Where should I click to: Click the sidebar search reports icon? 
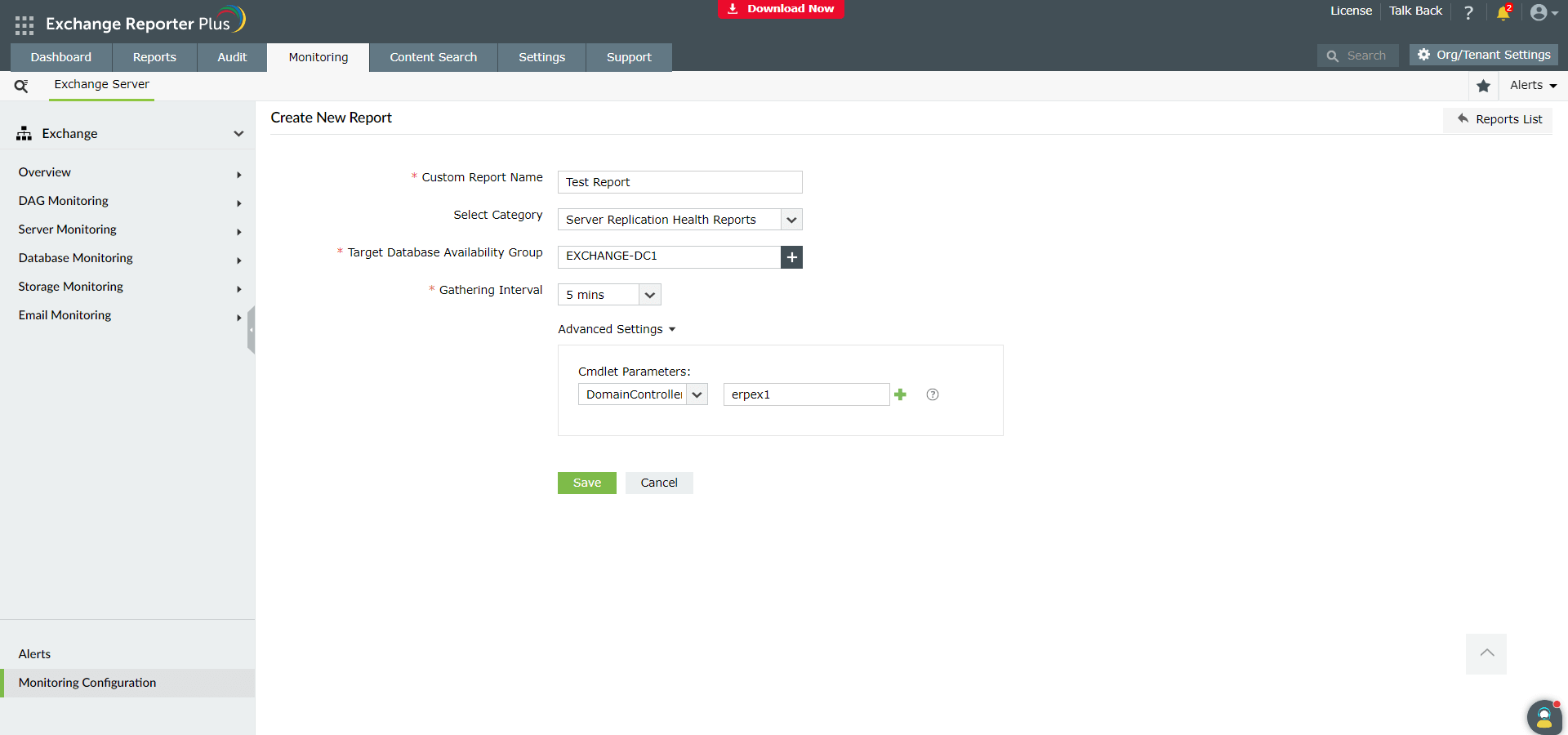click(21, 86)
